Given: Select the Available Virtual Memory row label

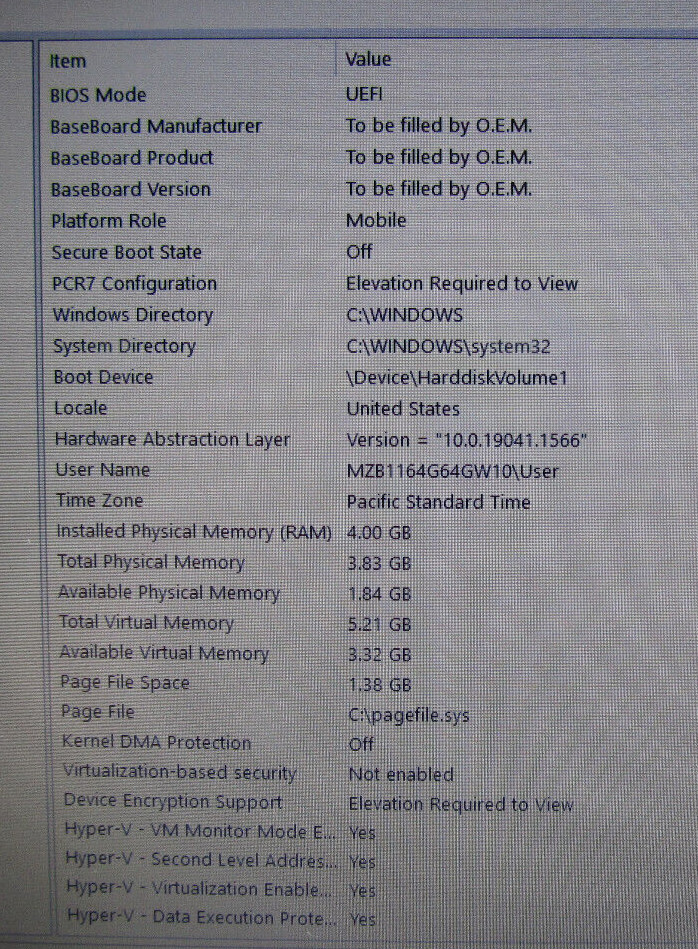Looking at the screenshot, I should tap(164, 652).
